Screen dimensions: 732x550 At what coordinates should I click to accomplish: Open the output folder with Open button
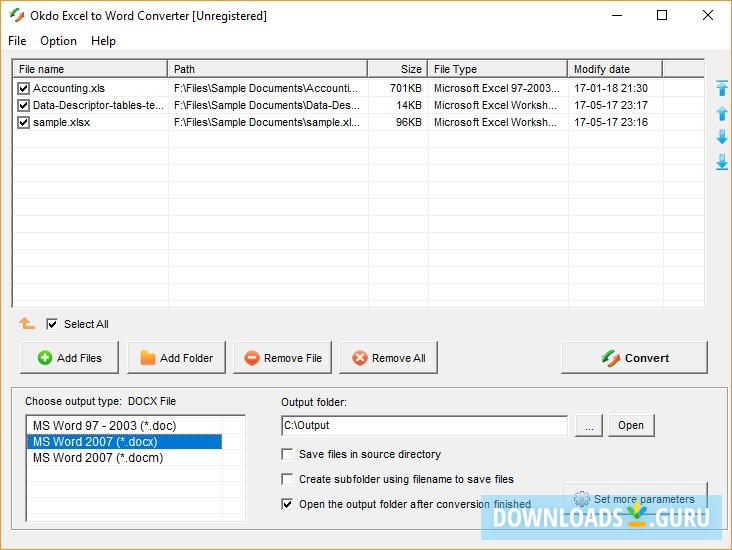pos(631,425)
